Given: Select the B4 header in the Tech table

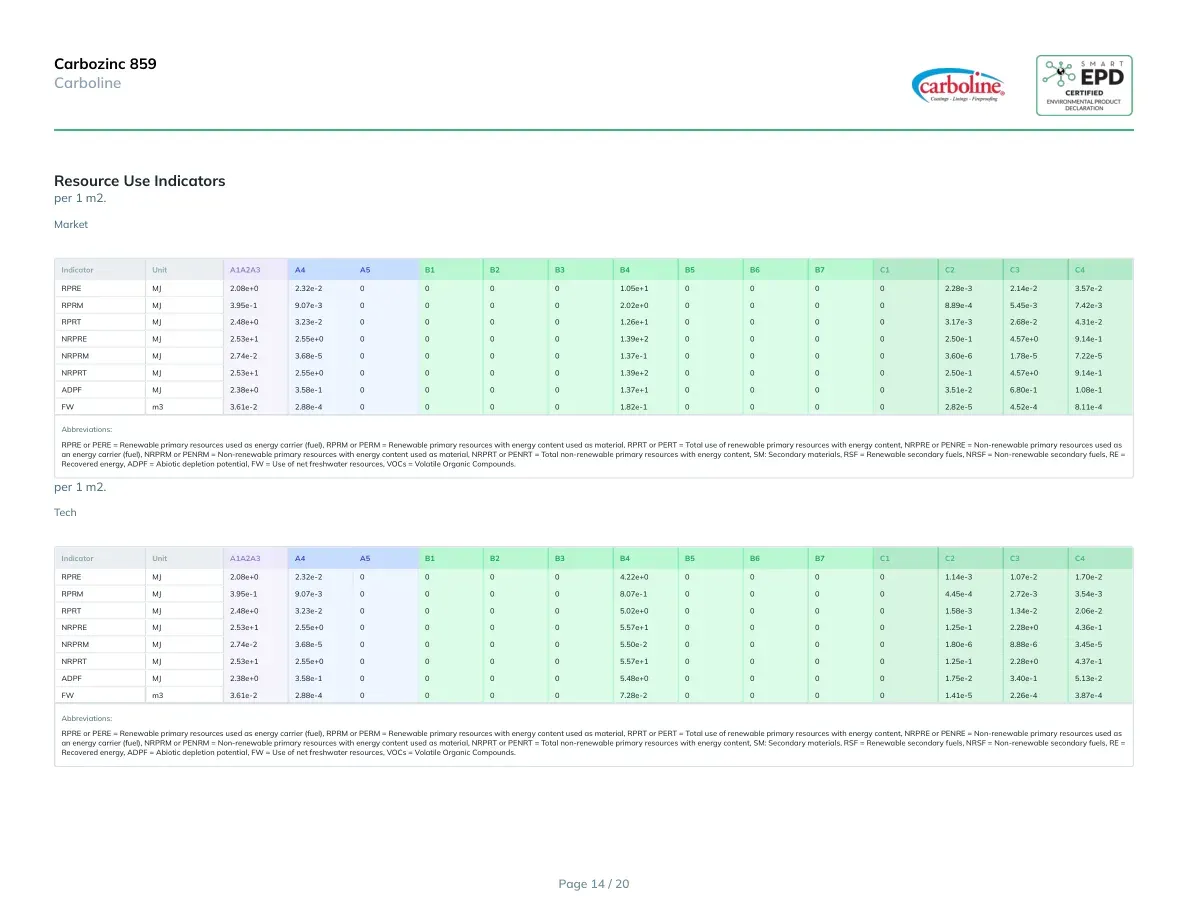Looking at the screenshot, I should click(x=624, y=558).
